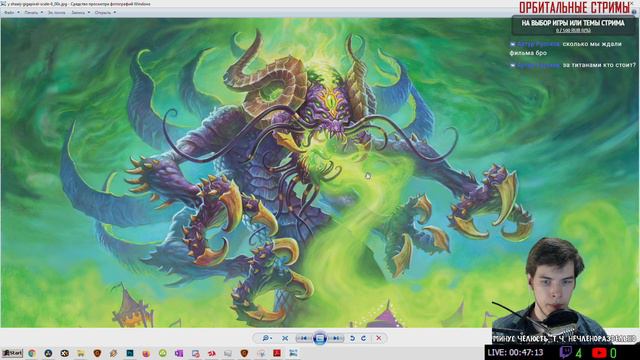Open the Открыть menu
Viewport: 640px width, 360px height.
point(105,13)
